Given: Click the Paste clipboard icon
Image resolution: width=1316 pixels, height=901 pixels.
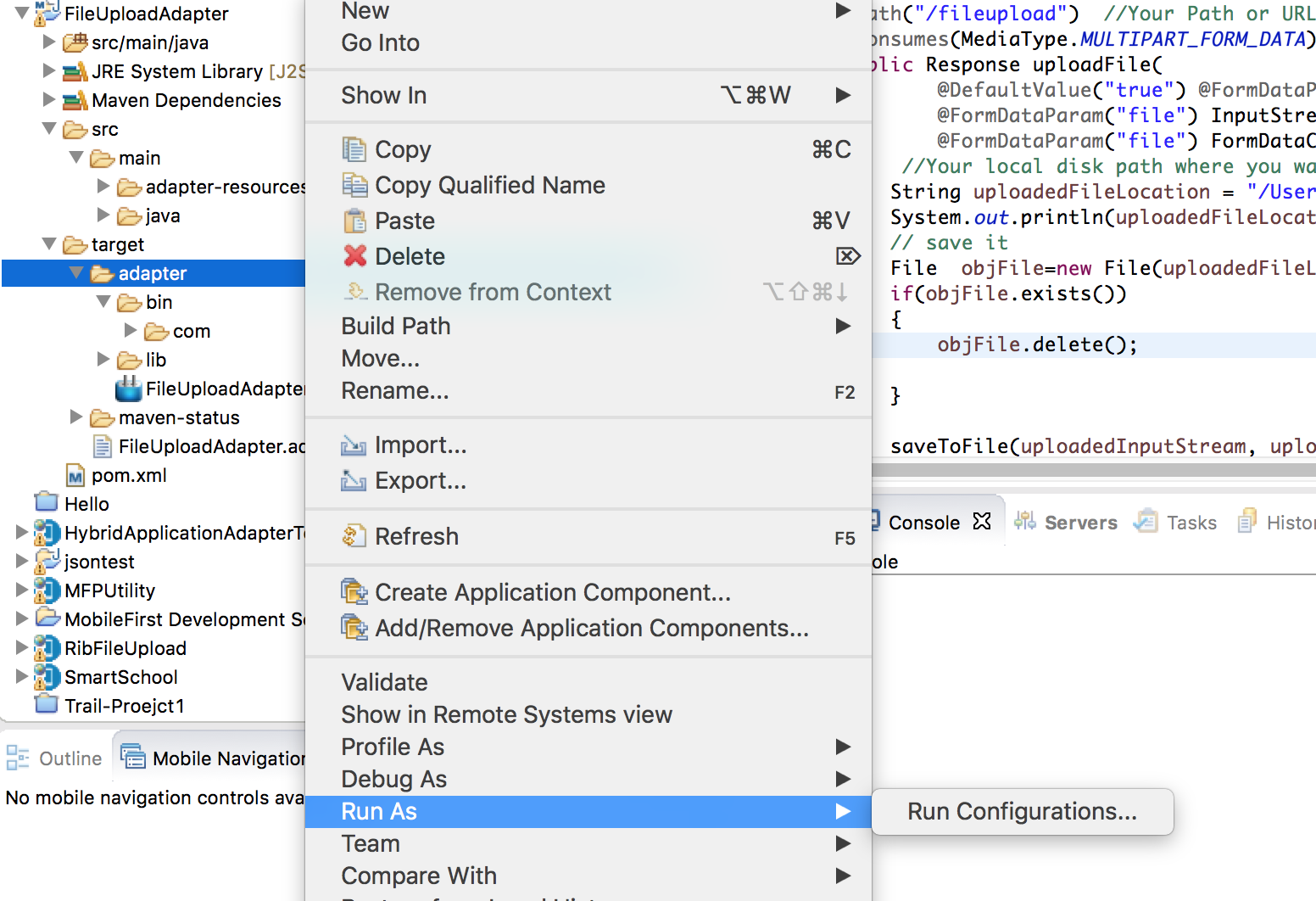Looking at the screenshot, I should (x=354, y=221).
